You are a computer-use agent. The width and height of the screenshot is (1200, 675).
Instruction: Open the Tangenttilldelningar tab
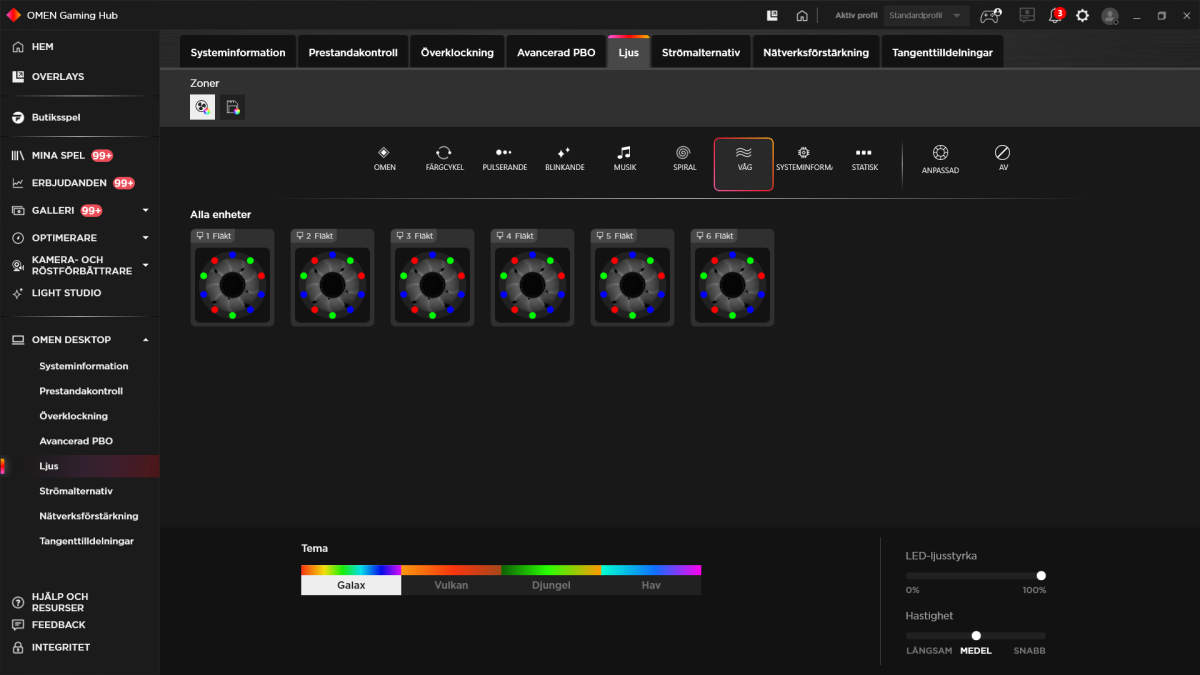[942, 51]
